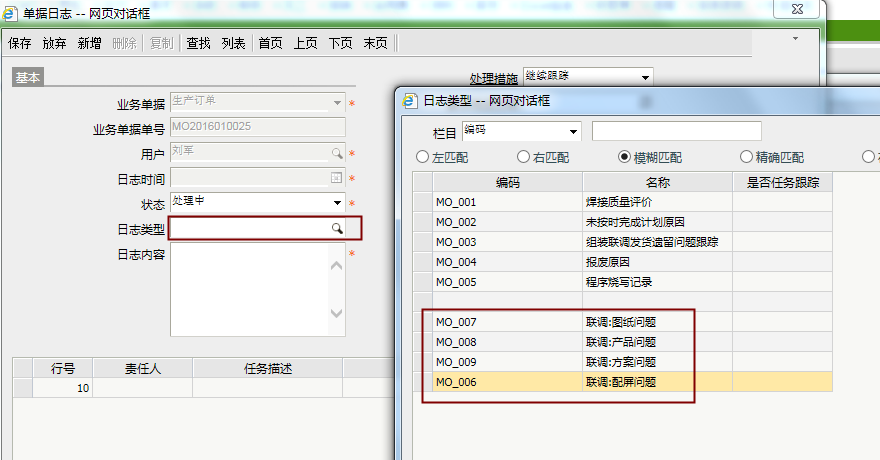Select the 左匹配 radio button
This screenshot has width=880, height=460.
coord(422,157)
